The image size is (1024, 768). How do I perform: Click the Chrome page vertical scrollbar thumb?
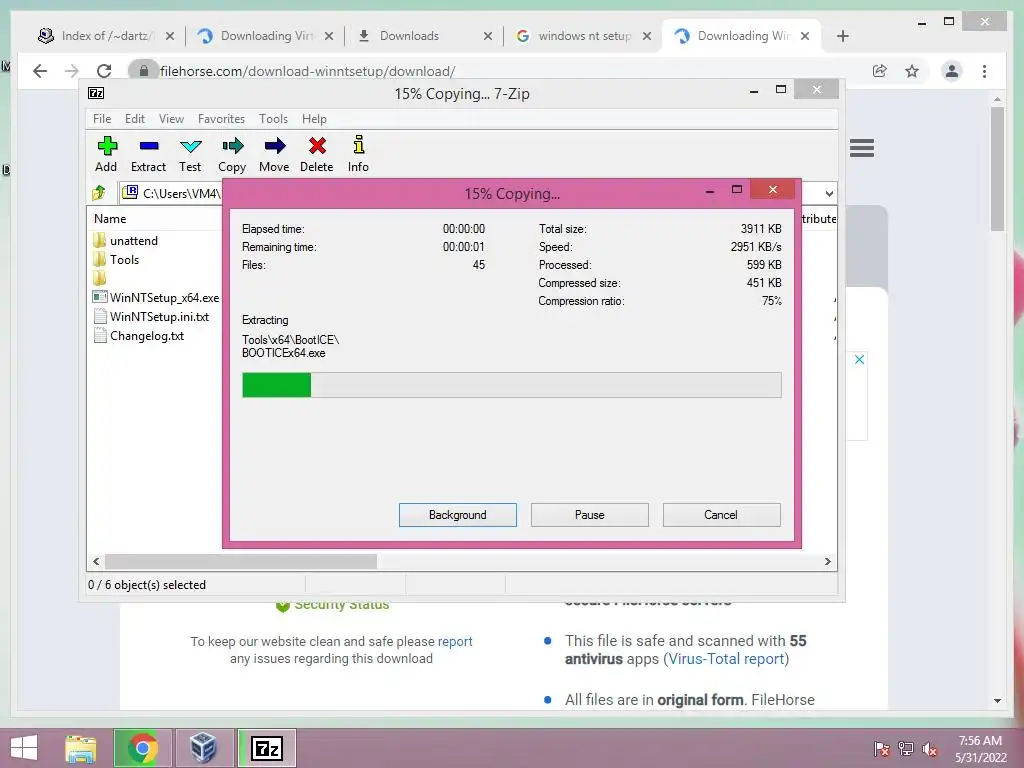click(x=997, y=168)
